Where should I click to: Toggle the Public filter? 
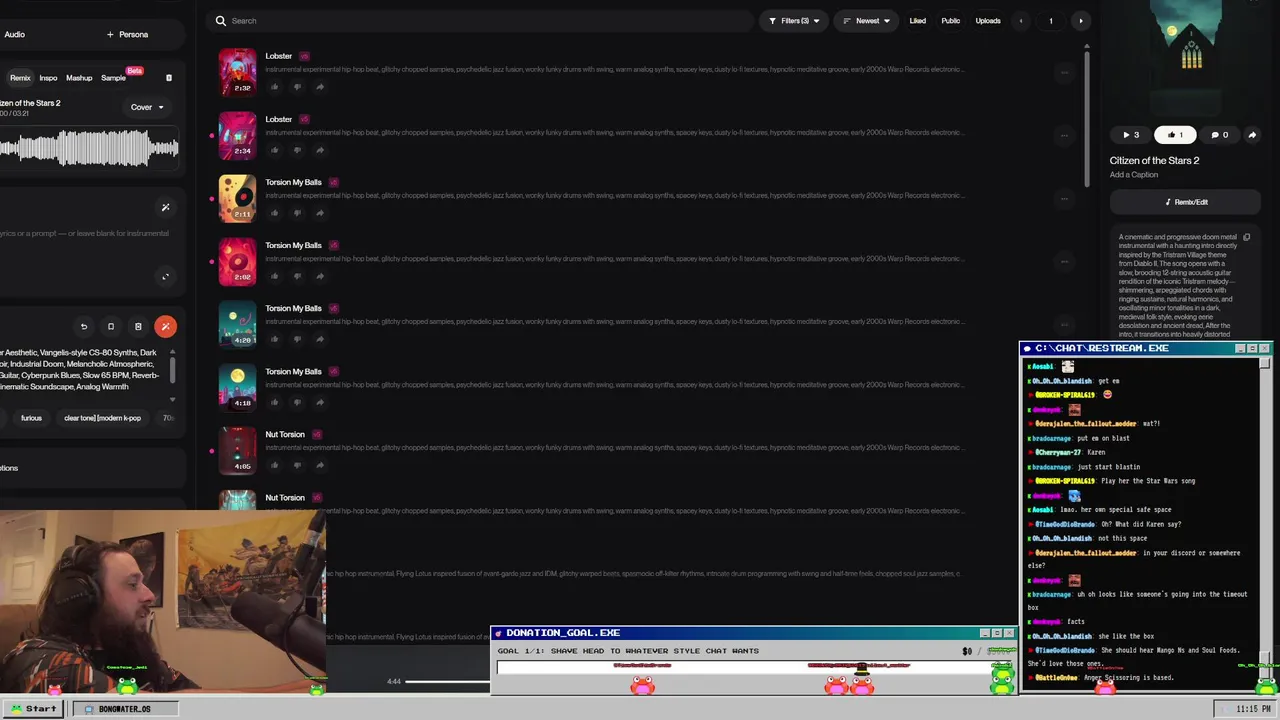(x=951, y=20)
